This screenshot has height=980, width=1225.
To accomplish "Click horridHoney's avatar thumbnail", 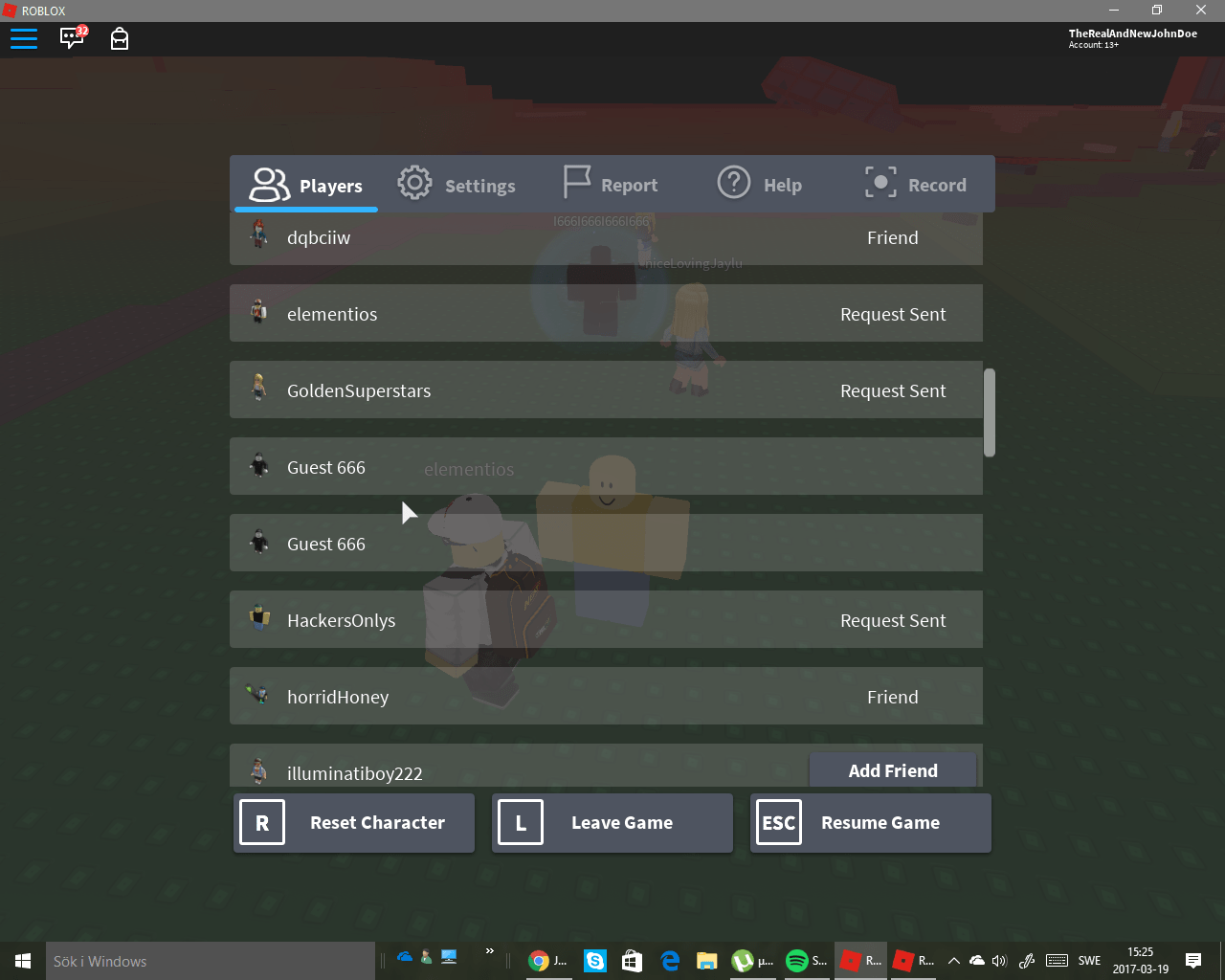I will coord(258,696).
